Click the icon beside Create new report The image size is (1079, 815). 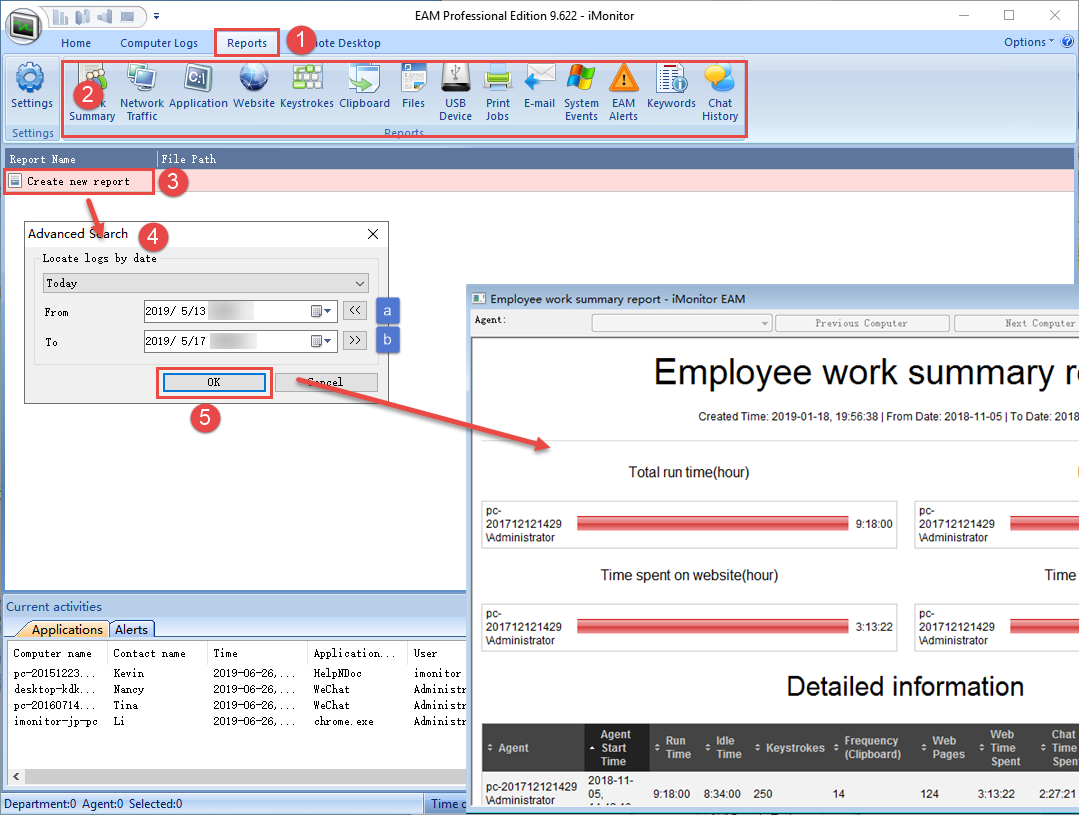(15, 182)
